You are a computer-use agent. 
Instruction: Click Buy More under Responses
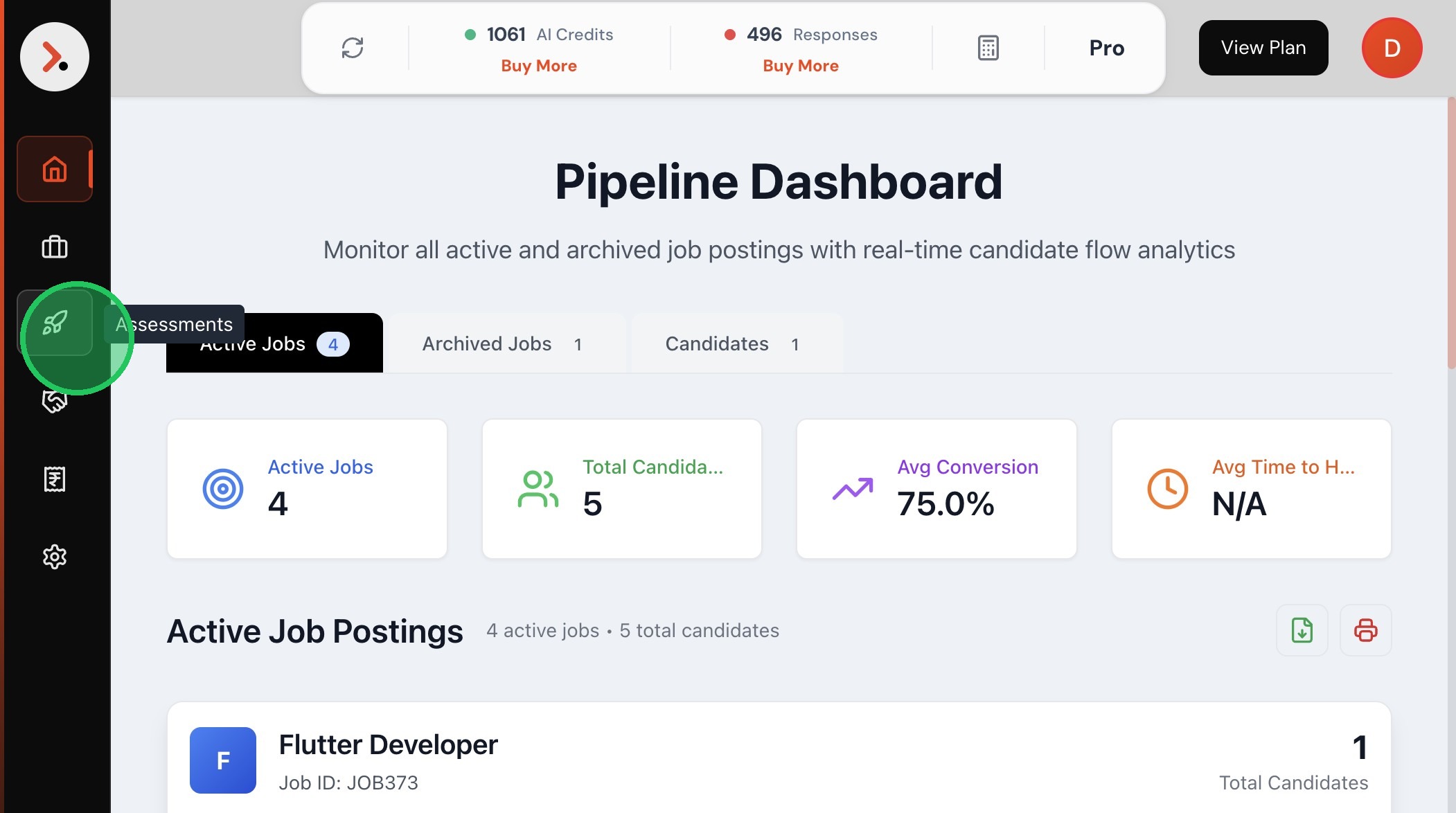(x=800, y=66)
